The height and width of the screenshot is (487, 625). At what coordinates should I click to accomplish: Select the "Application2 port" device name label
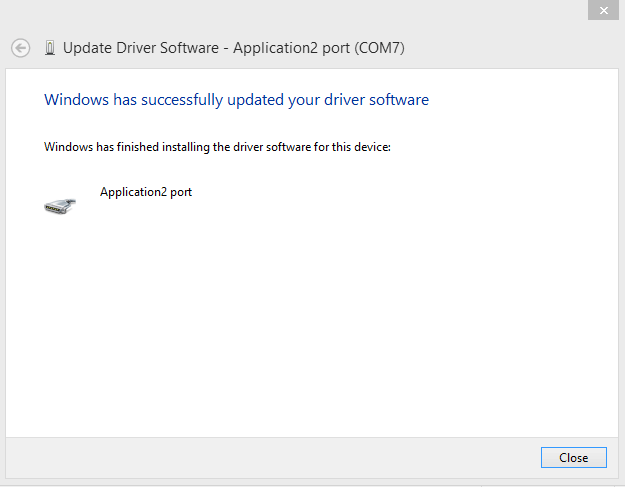point(146,192)
